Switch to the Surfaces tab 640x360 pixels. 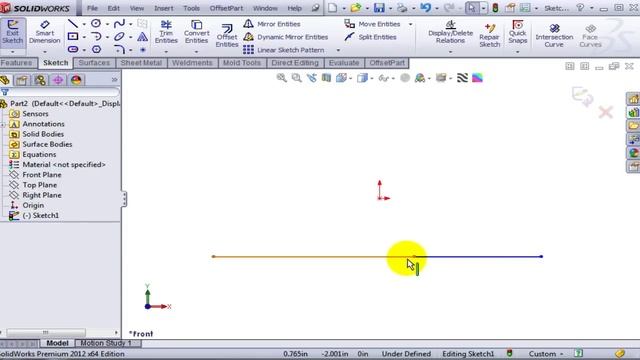pyautogui.click(x=94, y=63)
